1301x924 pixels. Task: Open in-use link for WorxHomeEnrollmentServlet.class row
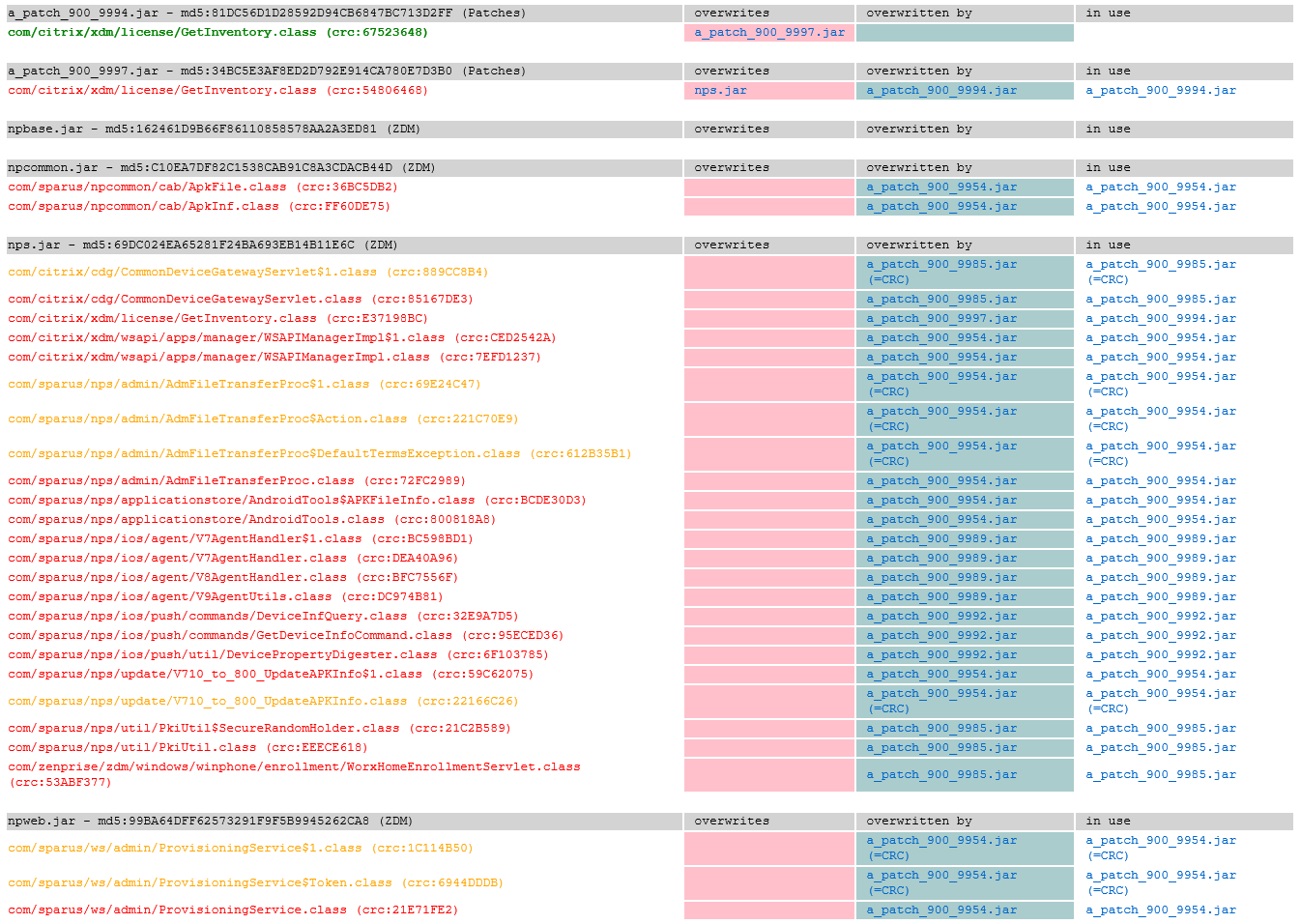tap(1161, 774)
